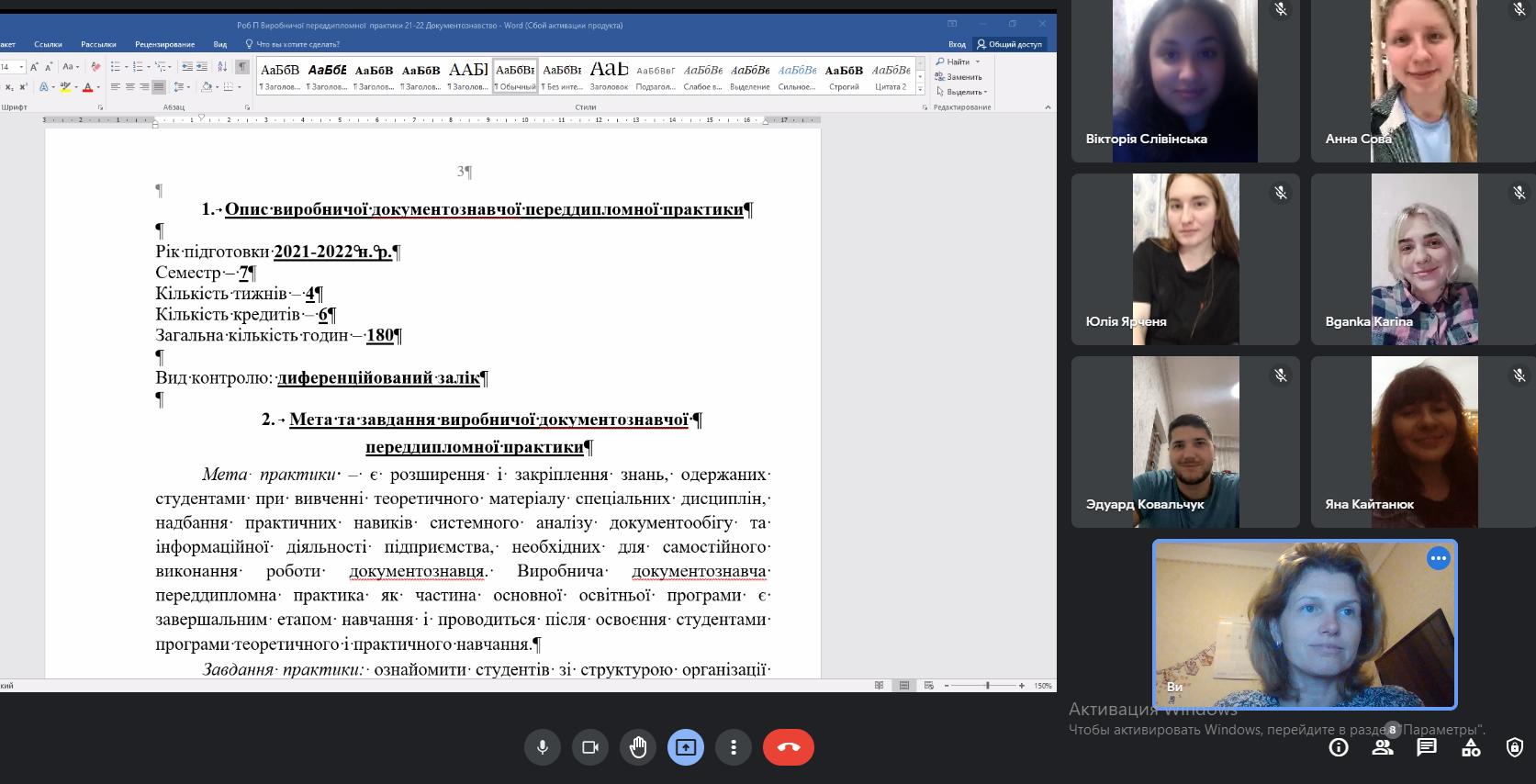Open the Рецензирование ribbon tab
Image resolution: width=1536 pixels, height=784 pixels.
tap(164, 44)
